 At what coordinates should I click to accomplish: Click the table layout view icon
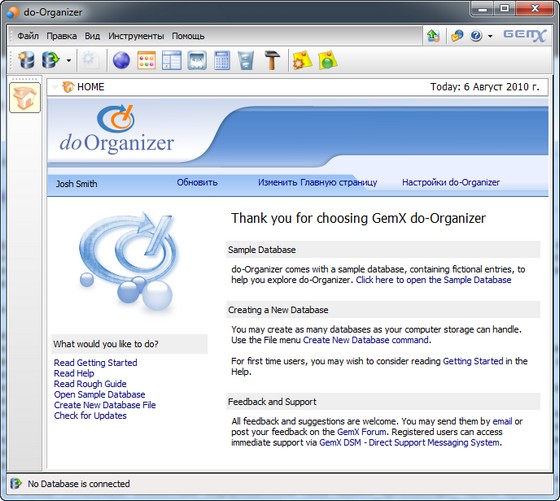(171, 60)
